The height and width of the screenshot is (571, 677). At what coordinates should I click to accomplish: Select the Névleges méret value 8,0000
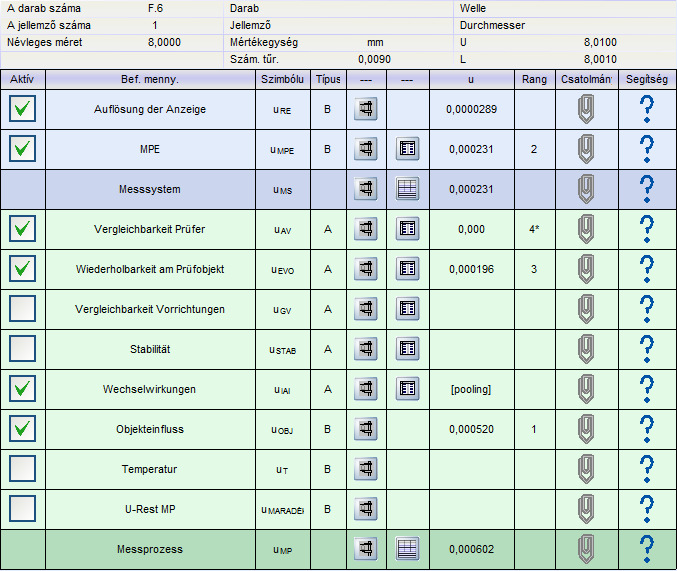pyautogui.click(x=164, y=42)
